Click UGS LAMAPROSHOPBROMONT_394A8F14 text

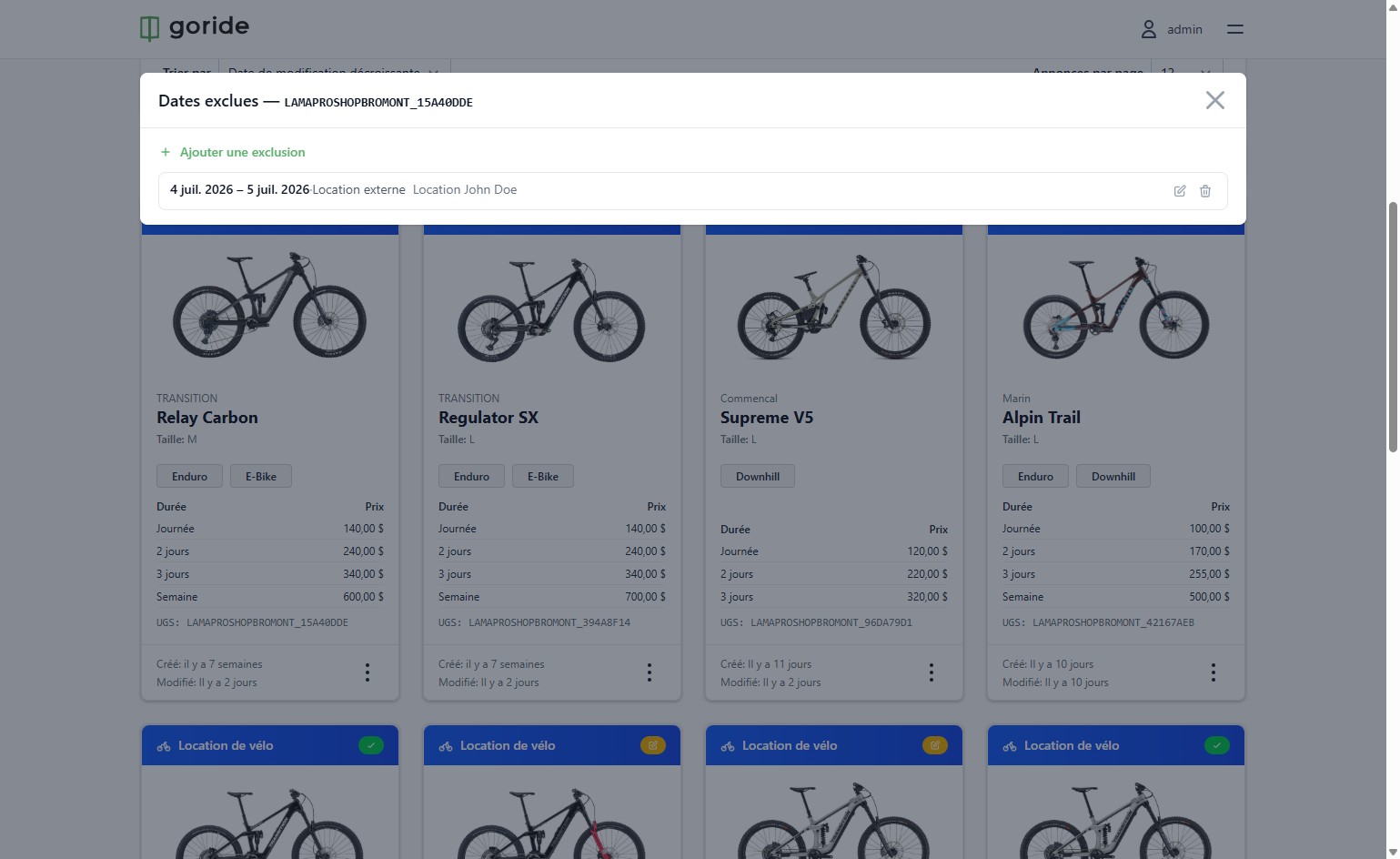pyautogui.click(x=534, y=622)
